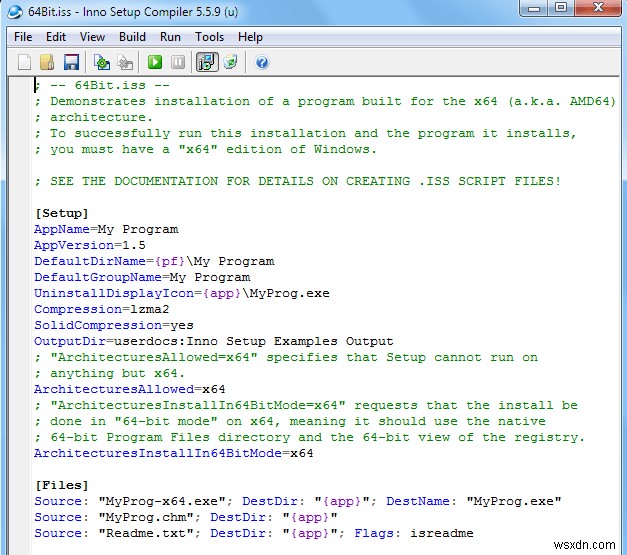Open Help with blue question mark icon
This screenshot has width=627, height=555.
click(x=262, y=62)
